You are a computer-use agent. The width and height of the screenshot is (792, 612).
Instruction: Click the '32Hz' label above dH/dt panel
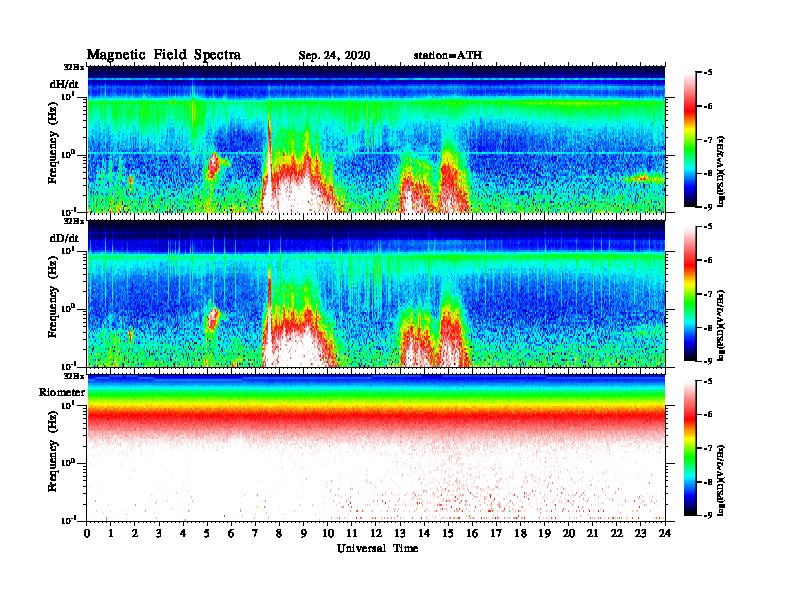point(73,67)
